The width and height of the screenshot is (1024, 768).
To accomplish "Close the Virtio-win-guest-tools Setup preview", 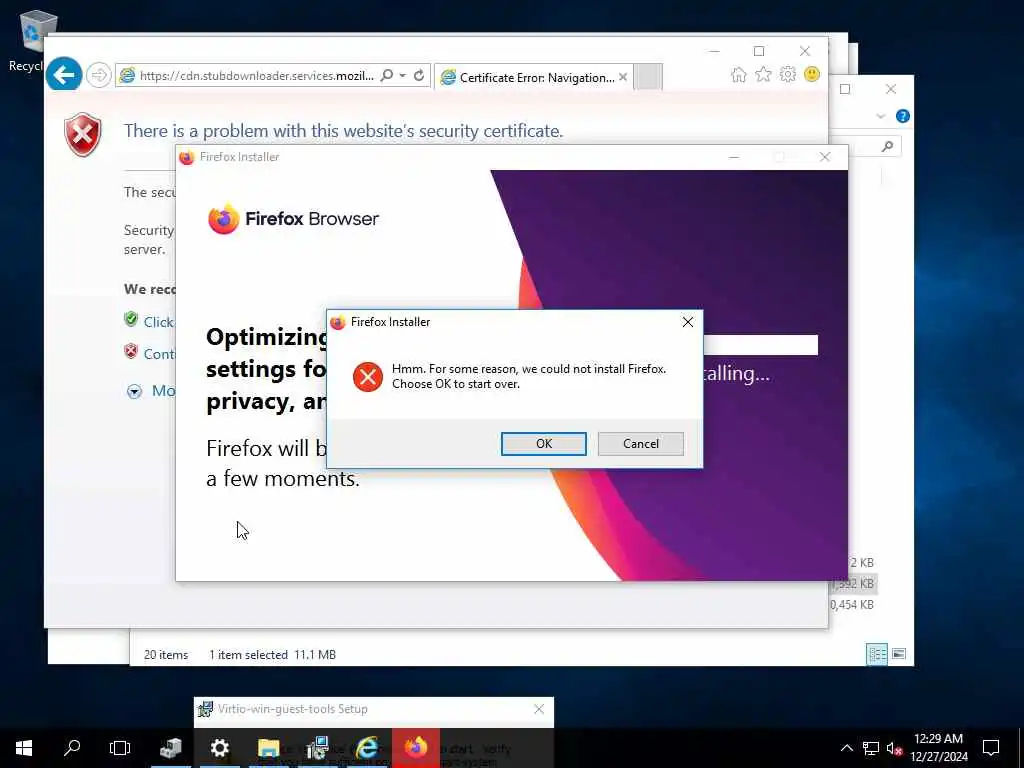I will click(x=539, y=709).
